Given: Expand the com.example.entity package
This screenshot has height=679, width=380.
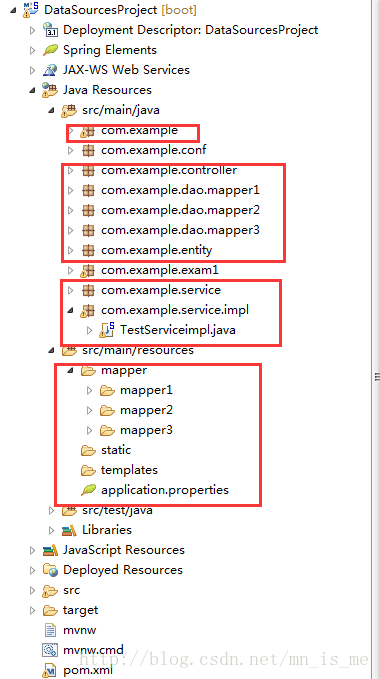Looking at the screenshot, I should click(71, 250).
